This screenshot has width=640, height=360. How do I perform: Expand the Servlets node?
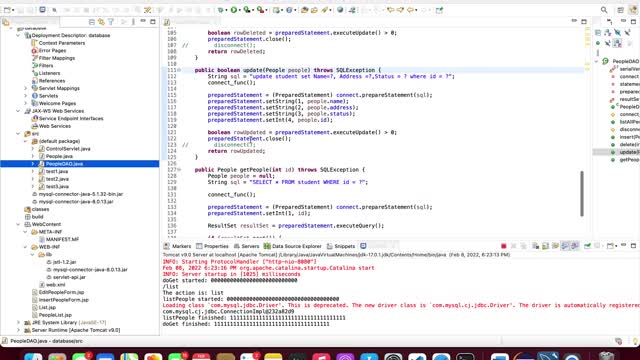(x=26, y=96)
